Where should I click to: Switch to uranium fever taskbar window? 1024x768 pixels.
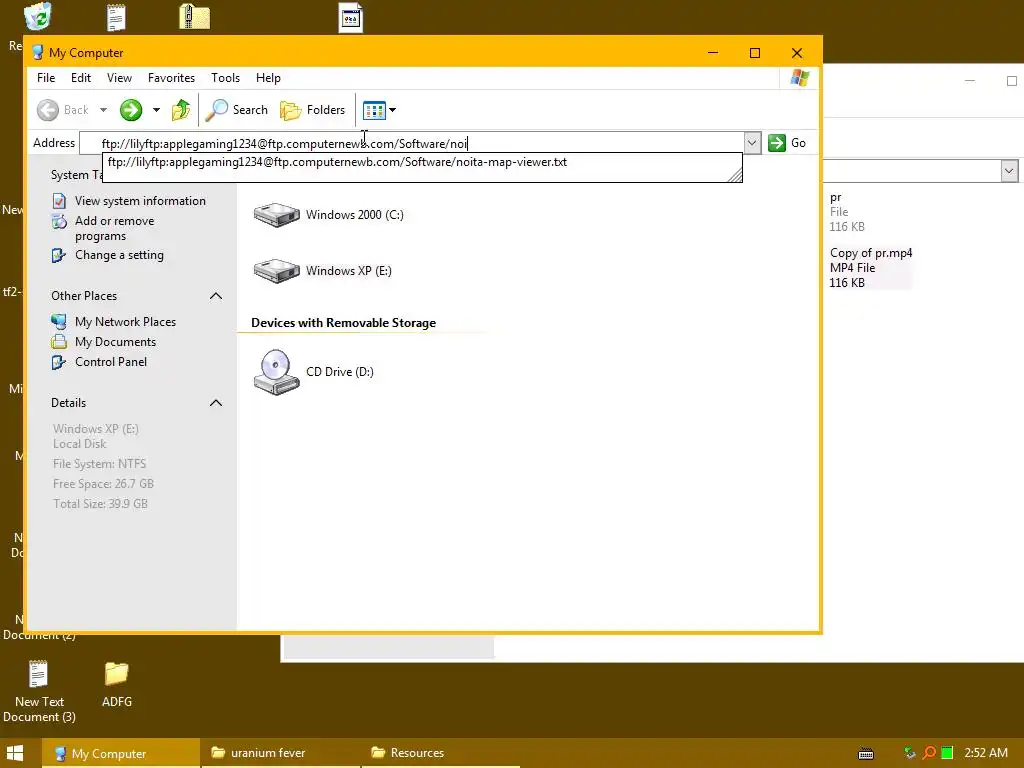(280, 753)
